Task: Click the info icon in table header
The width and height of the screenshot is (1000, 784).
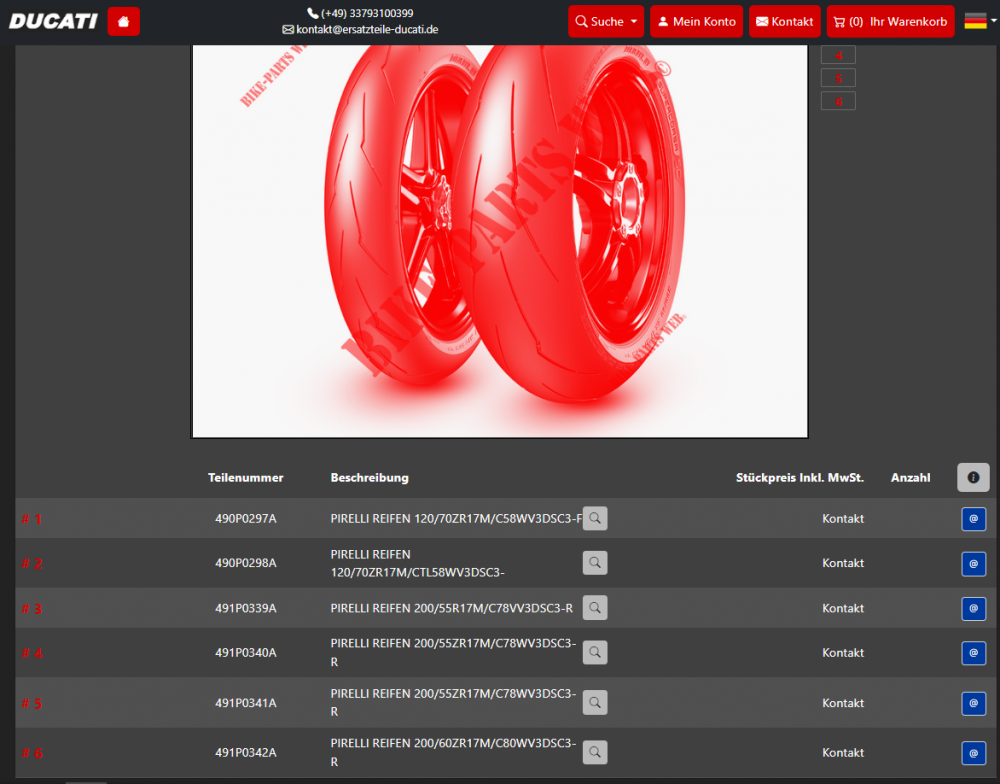Action: coord(973,478)
